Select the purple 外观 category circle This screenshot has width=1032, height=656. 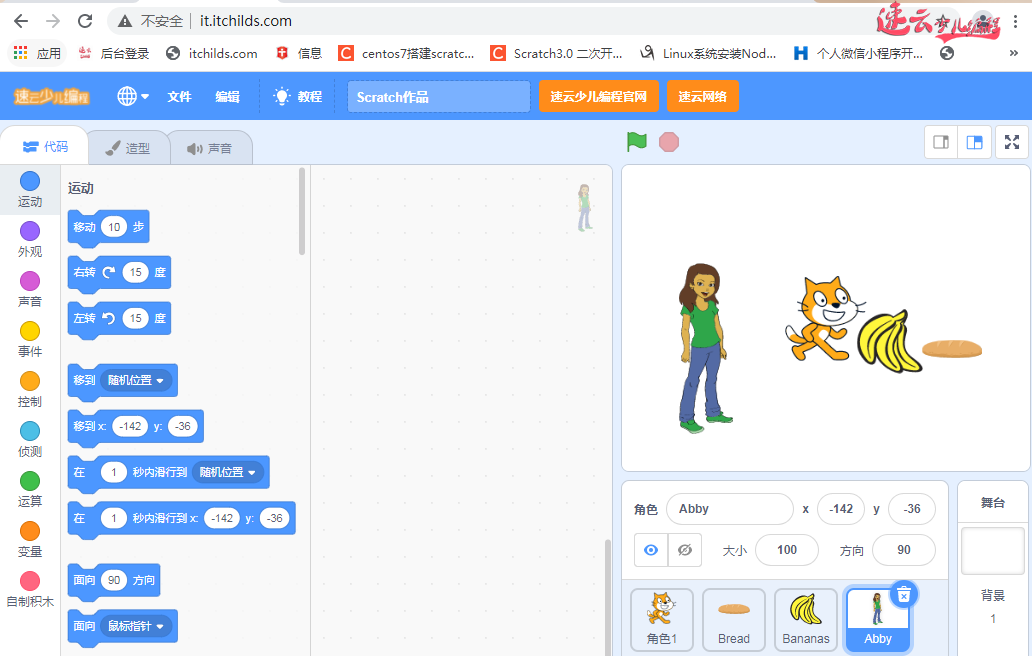point(30,231)
